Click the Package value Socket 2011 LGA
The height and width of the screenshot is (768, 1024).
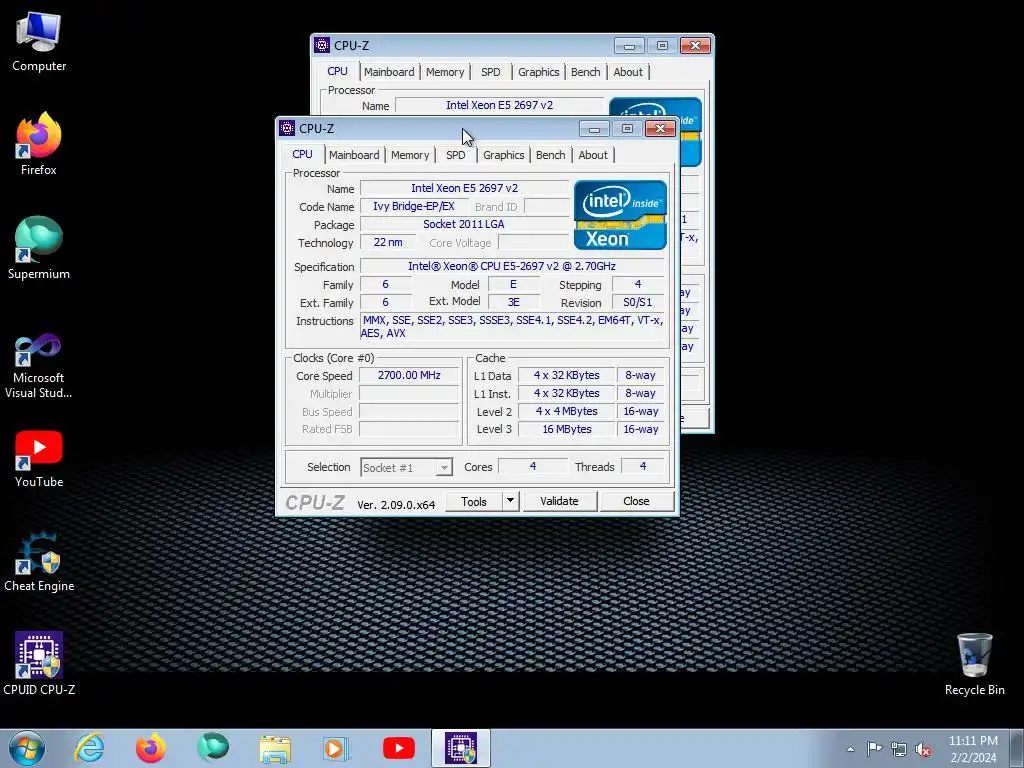tap(464, 224)
